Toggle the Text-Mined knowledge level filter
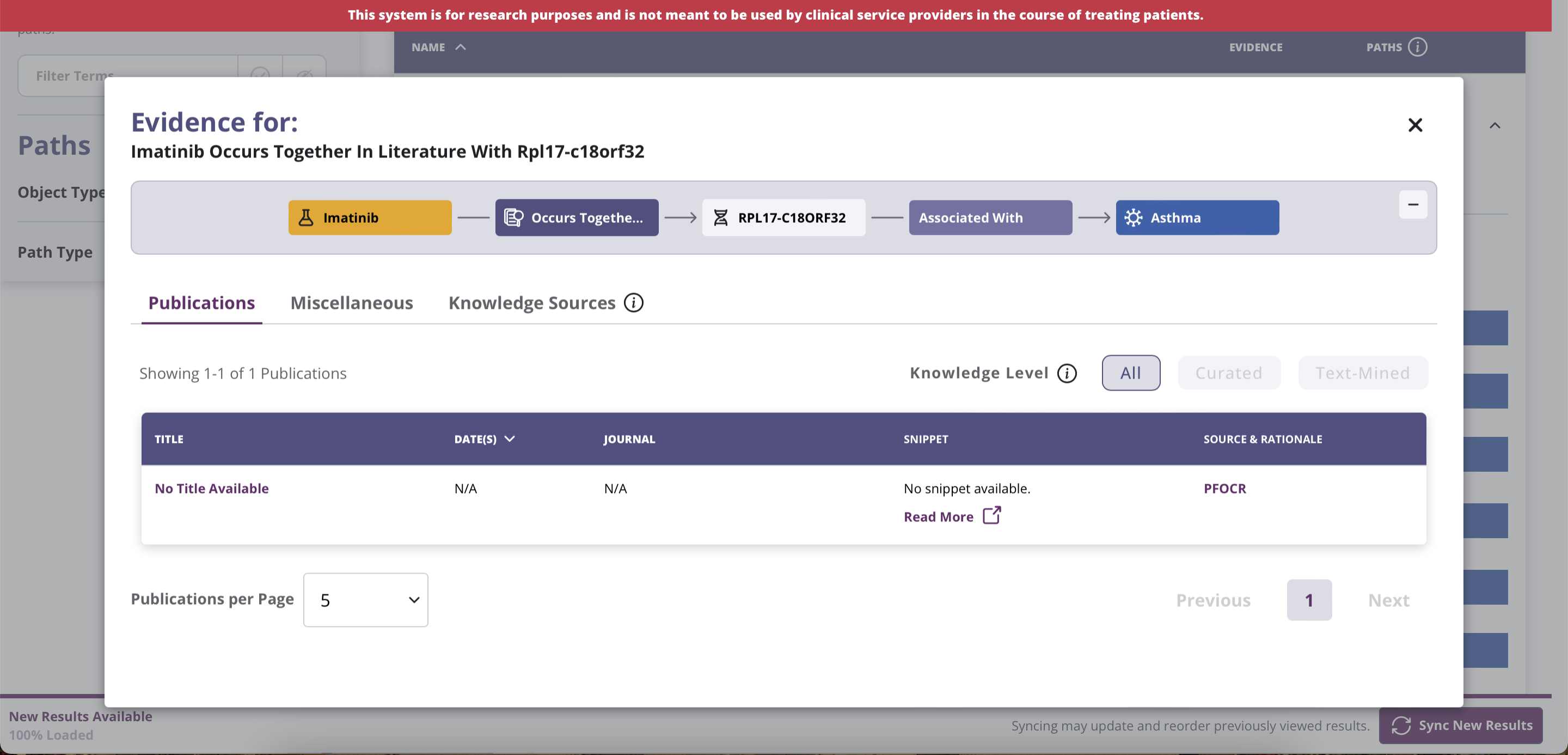This screenshot has width=1568, height=755. [x=1362, y=373]
